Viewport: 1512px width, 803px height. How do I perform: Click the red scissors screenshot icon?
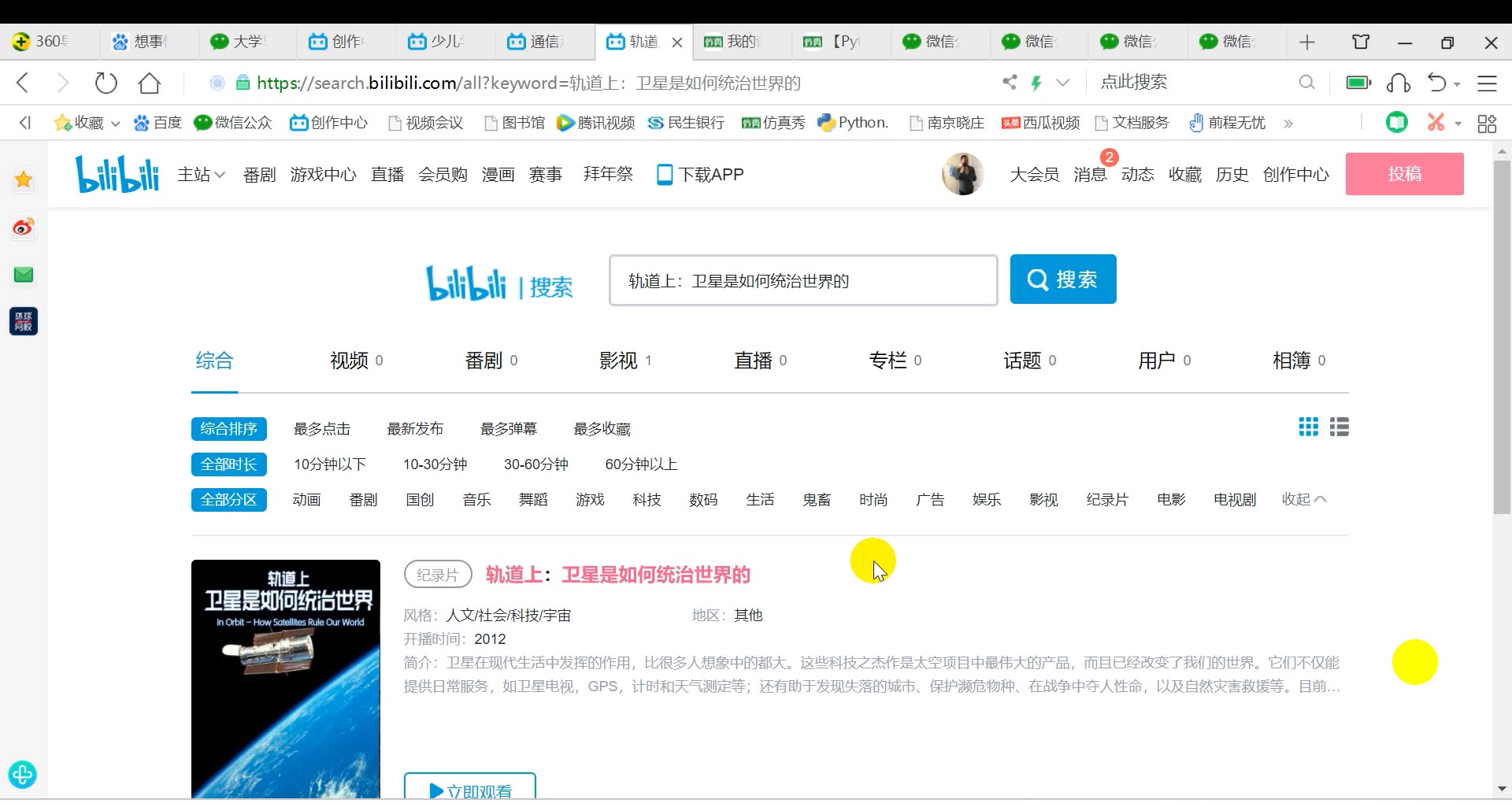[1436, 122]
